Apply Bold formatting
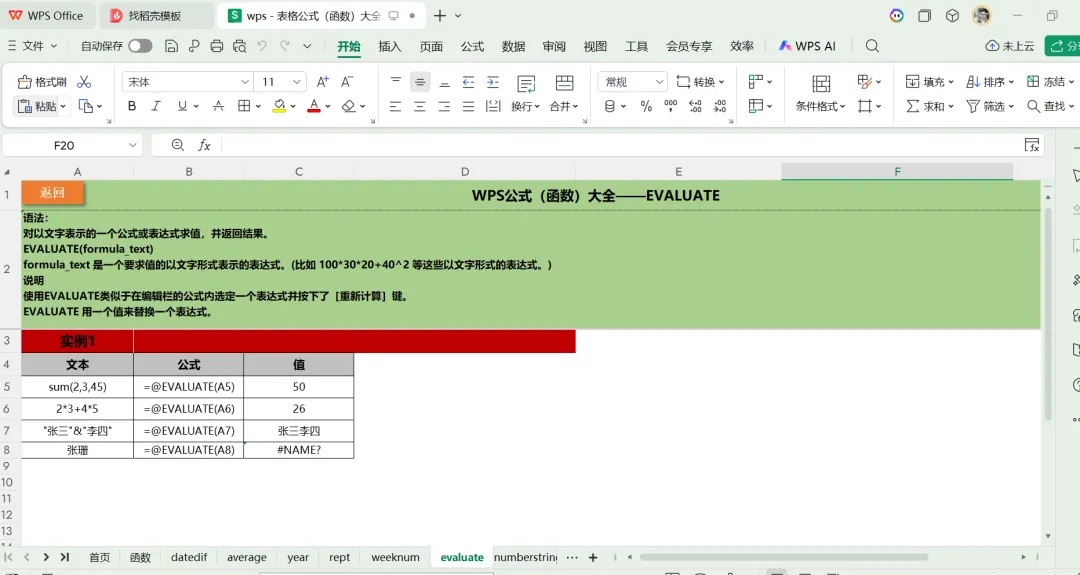The height and width of the screenshot is (575, 1080). (x=132, y=106)
